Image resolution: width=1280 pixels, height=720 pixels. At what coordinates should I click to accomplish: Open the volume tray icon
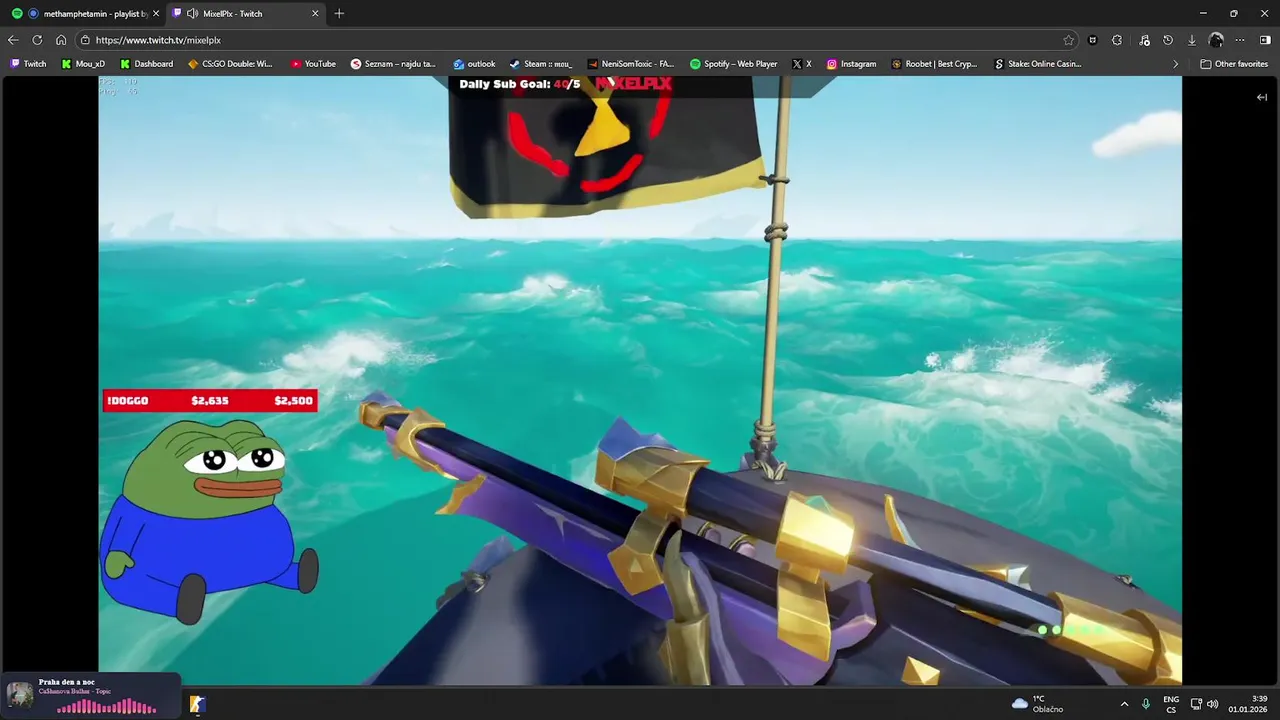pyautogui.click(x=1213, y=704)
